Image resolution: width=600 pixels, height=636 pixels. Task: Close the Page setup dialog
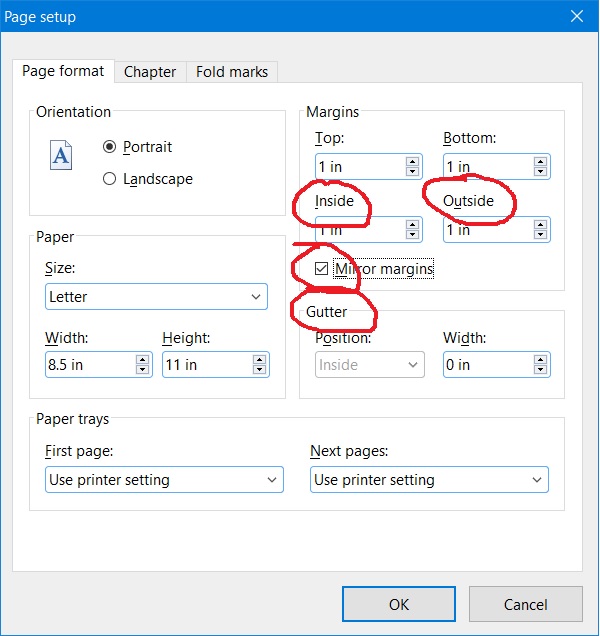[x=576, y=16]
